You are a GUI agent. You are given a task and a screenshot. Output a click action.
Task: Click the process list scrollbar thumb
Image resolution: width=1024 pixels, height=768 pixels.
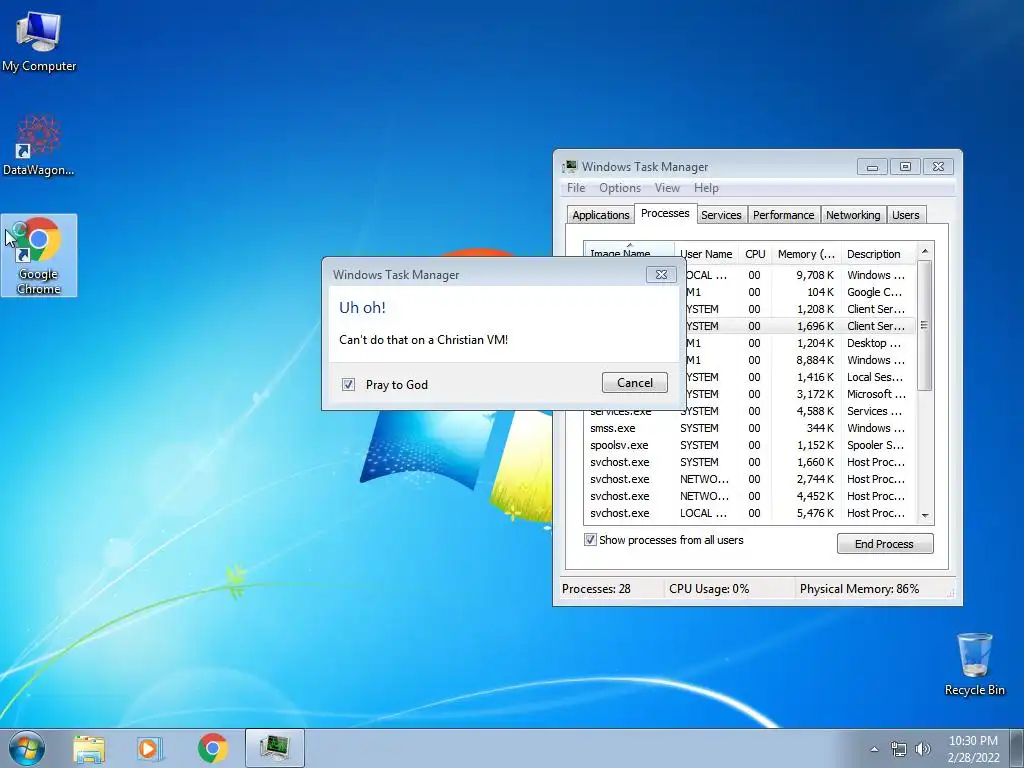coord(924,325)
